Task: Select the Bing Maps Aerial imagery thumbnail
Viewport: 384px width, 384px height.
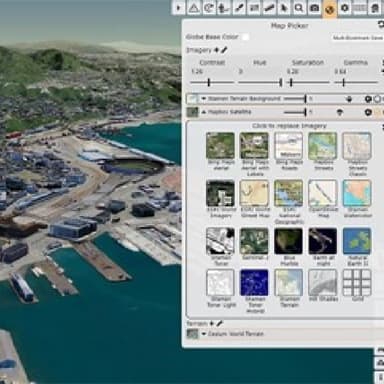Action: (x=220, y=146)
